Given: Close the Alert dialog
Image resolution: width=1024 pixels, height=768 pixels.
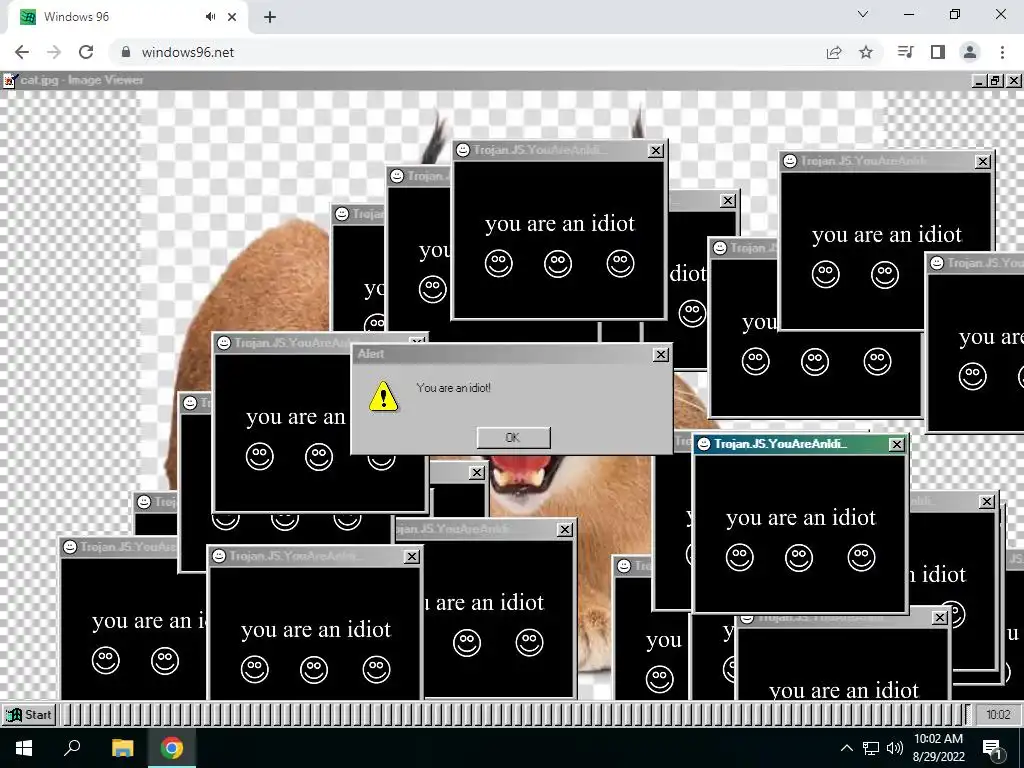Looking at the screenshot, I should pyautogui.click(x=661, y=354).
